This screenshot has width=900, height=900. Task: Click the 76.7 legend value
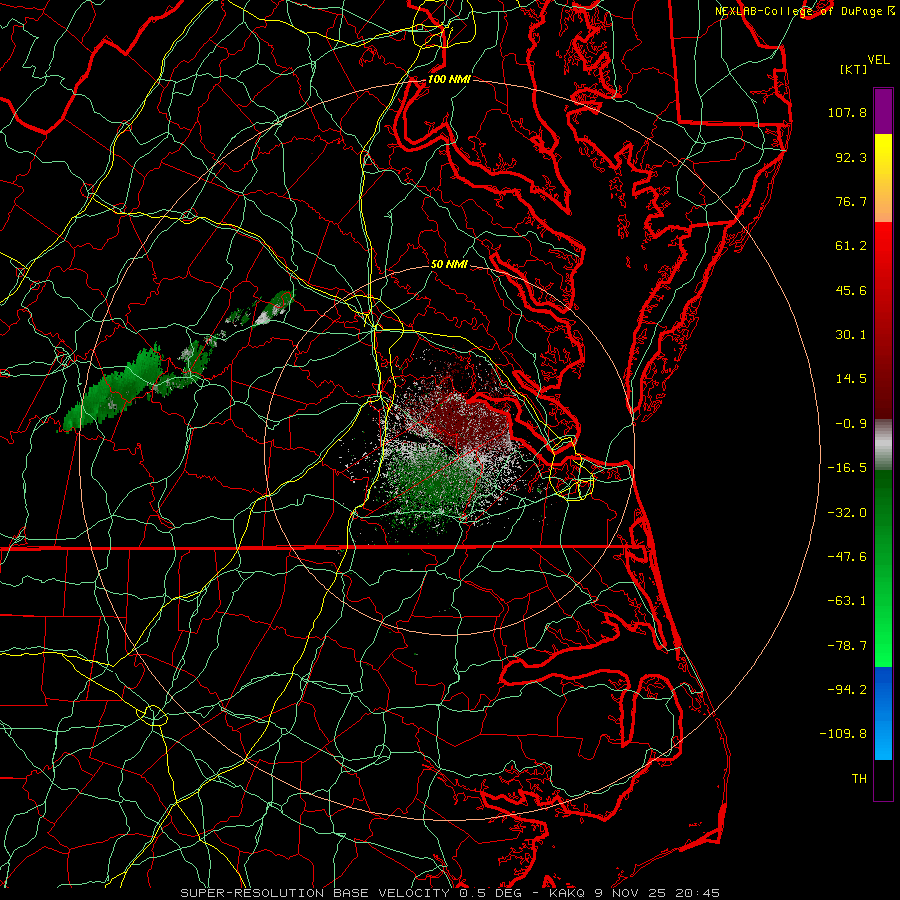851,201
